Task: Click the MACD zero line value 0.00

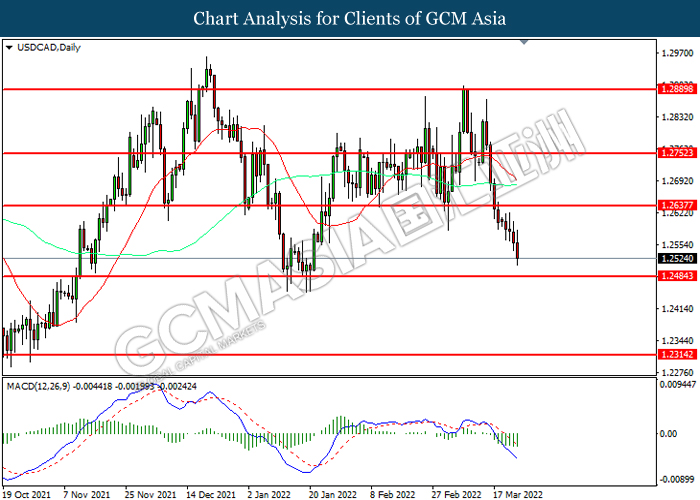Action: tap(668, 433)
